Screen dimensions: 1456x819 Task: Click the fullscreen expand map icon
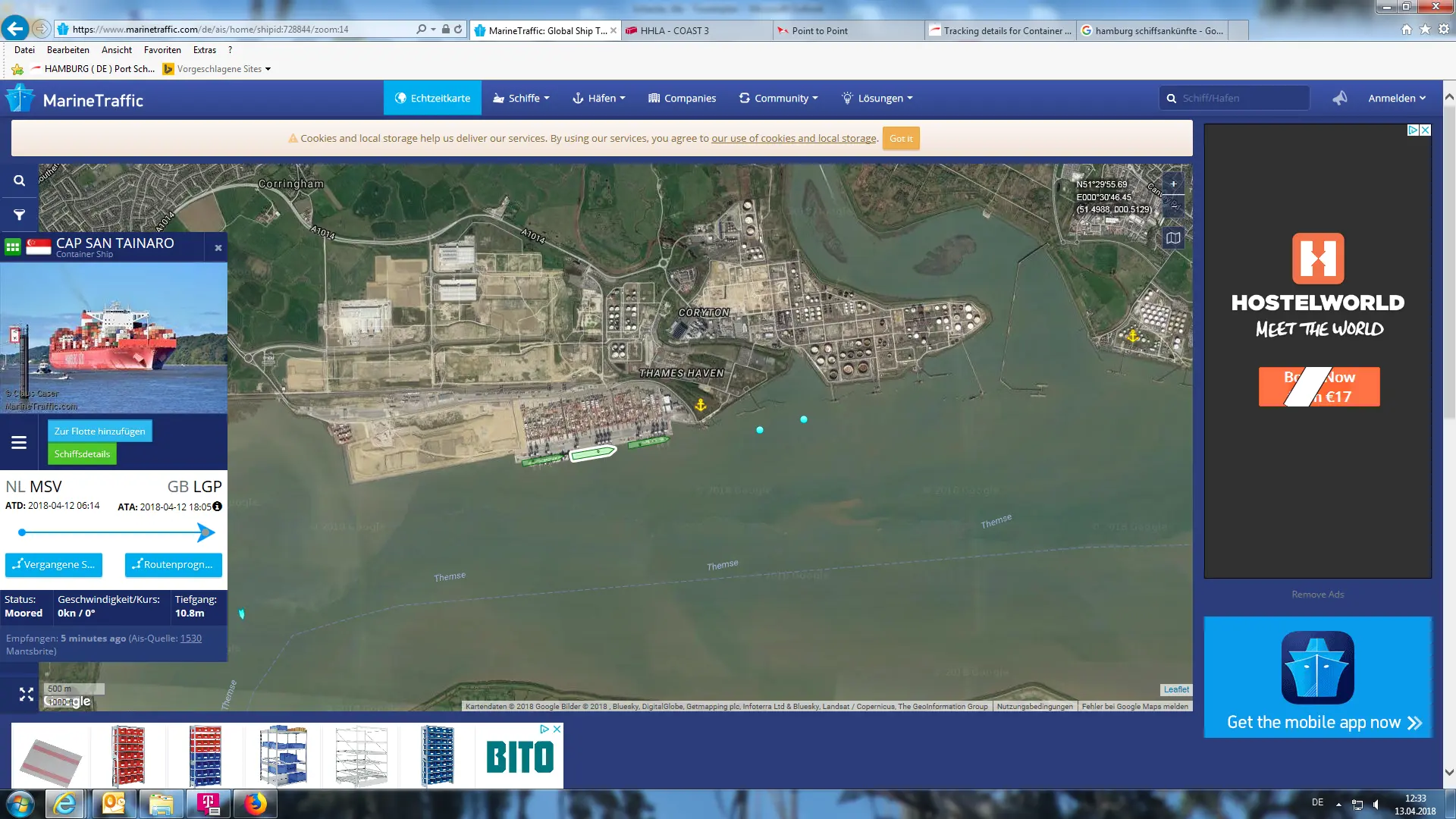pyautogui.click(x=27, y=694)
